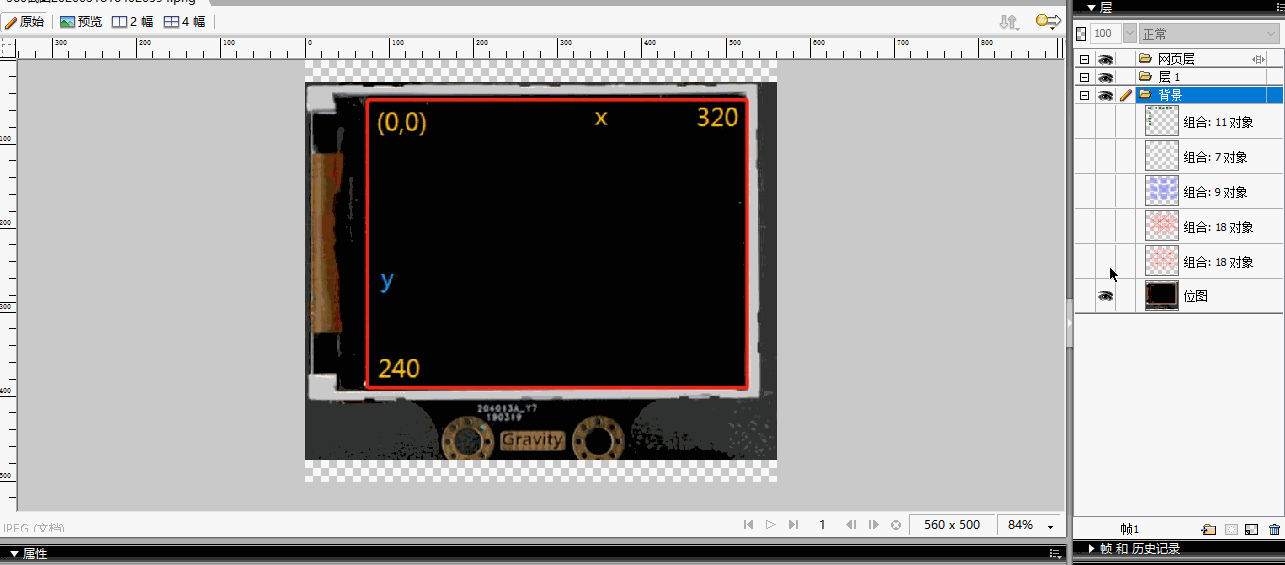Open the quick export button in the document toolbar

click(1047, 21)
